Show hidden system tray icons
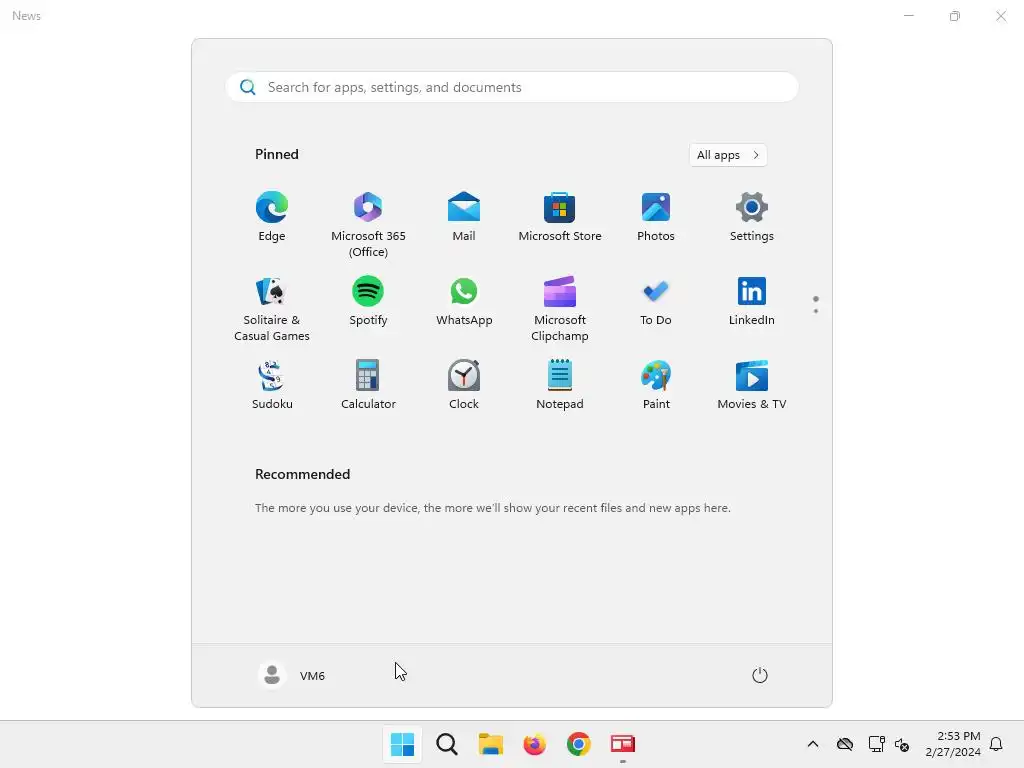The image size is (1024, 768). pos(812,744)
